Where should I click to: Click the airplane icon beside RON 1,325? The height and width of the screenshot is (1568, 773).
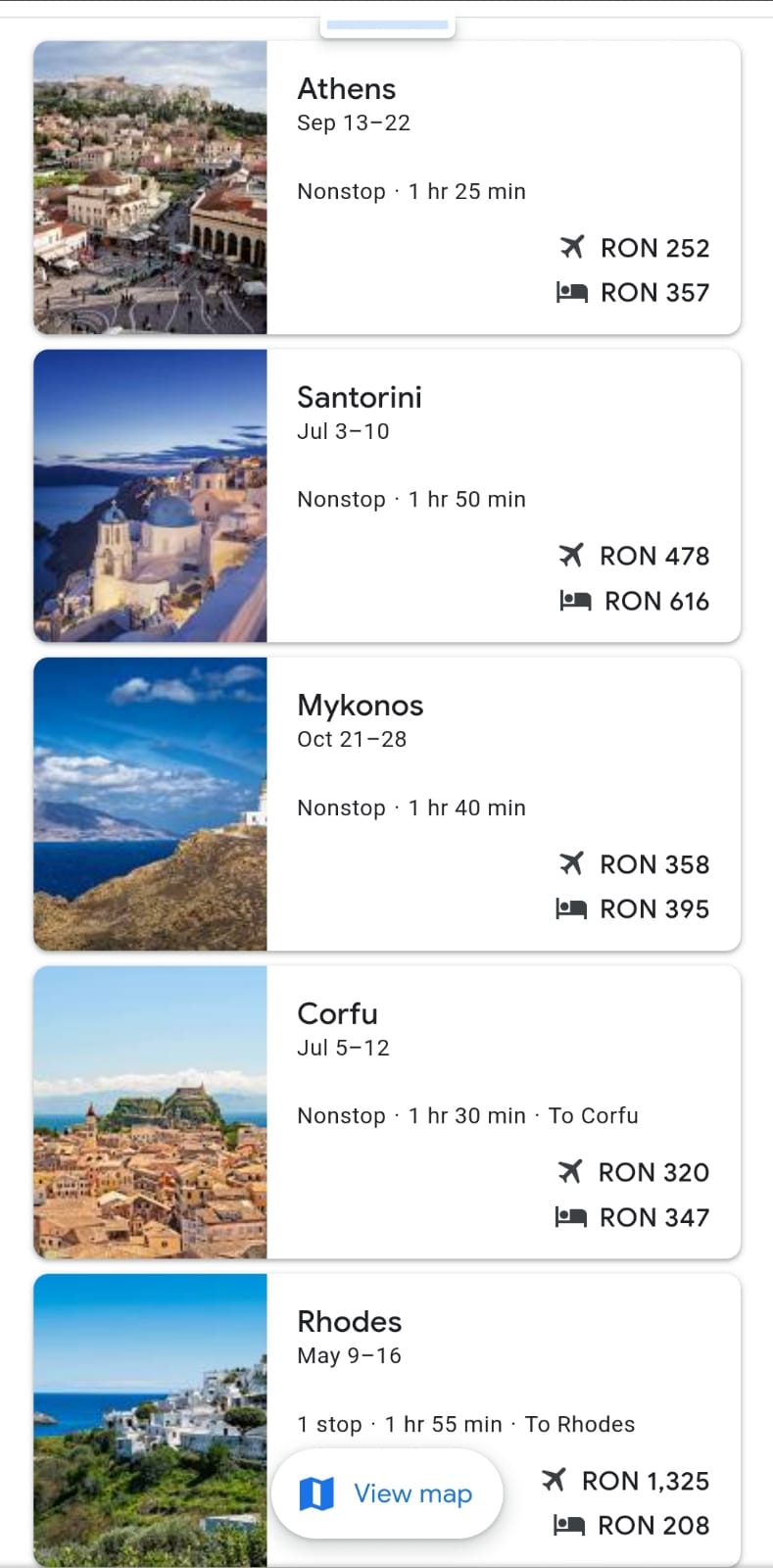click(x=554, y=1480)
